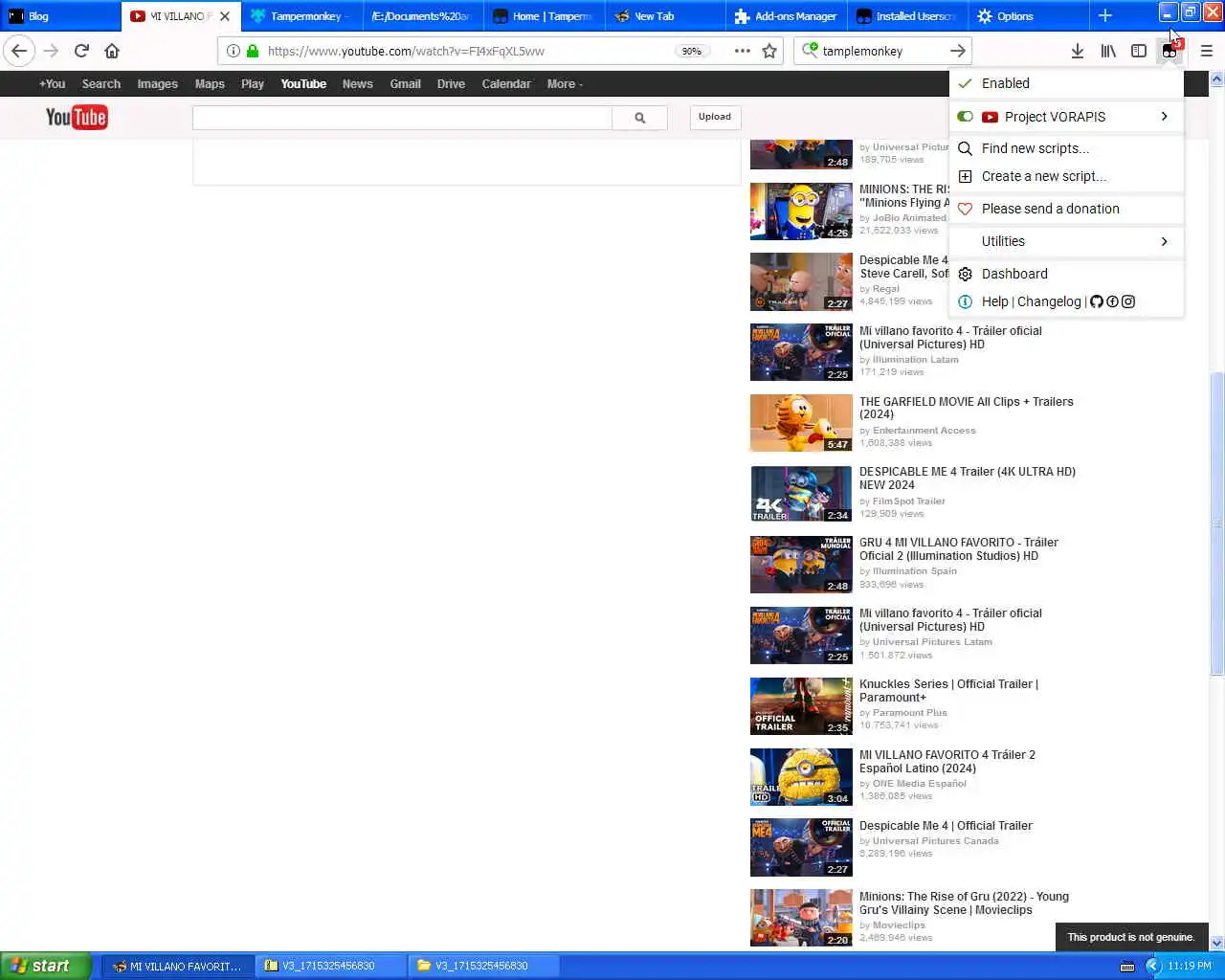
Task: Open the 90% zoom level indicator
Action: pos(691,51)
